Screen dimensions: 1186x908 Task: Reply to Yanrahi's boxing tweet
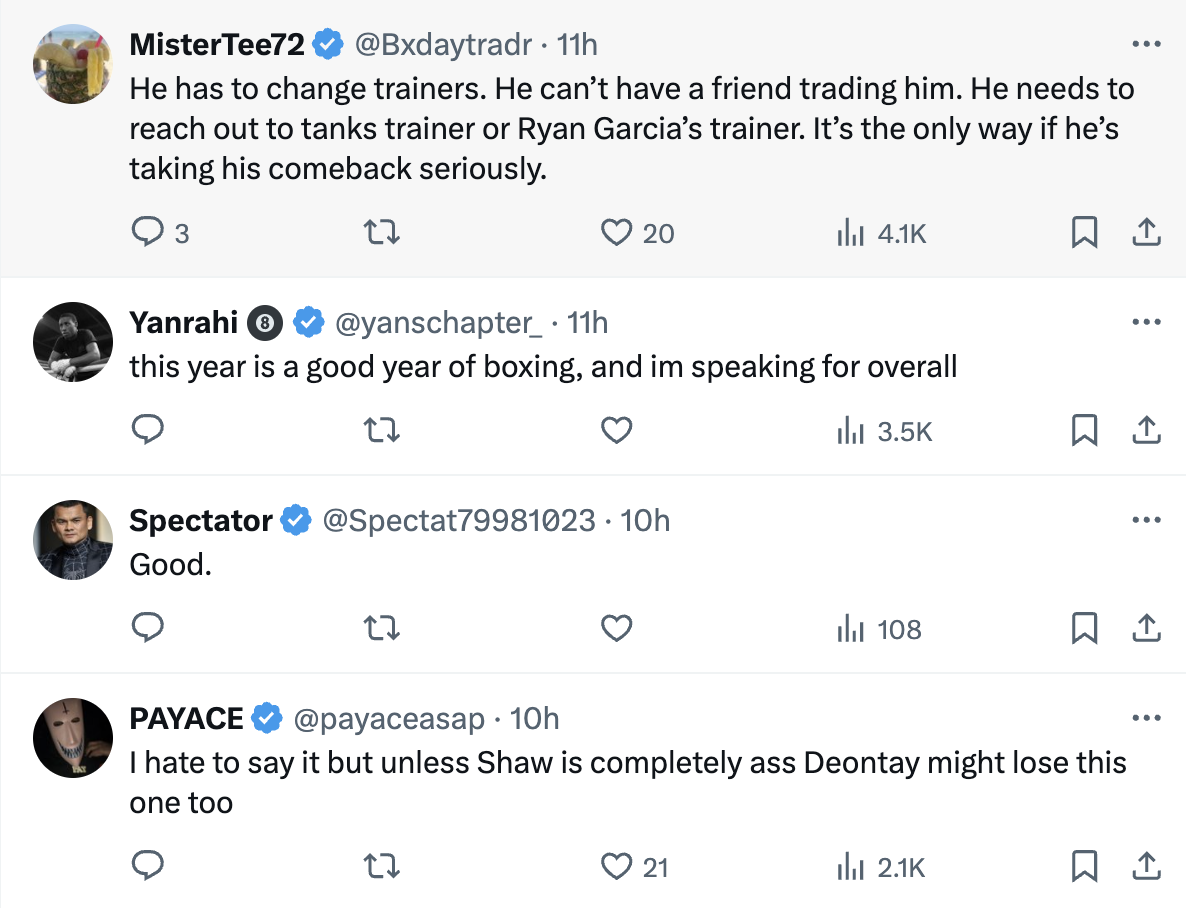point(147,431)
